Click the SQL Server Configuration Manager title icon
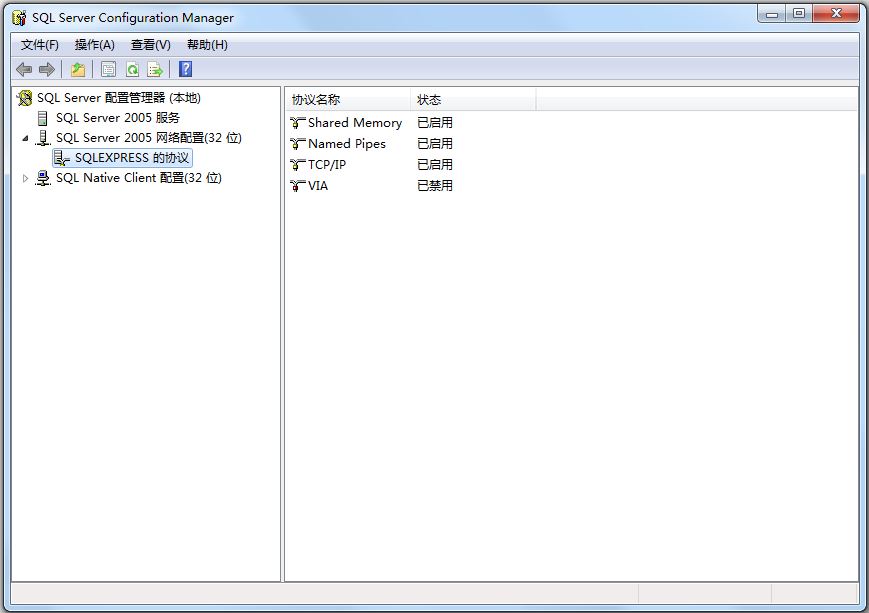Image resolution: width=869 pixels, height=613 pixels. click(x=19, y=18)
